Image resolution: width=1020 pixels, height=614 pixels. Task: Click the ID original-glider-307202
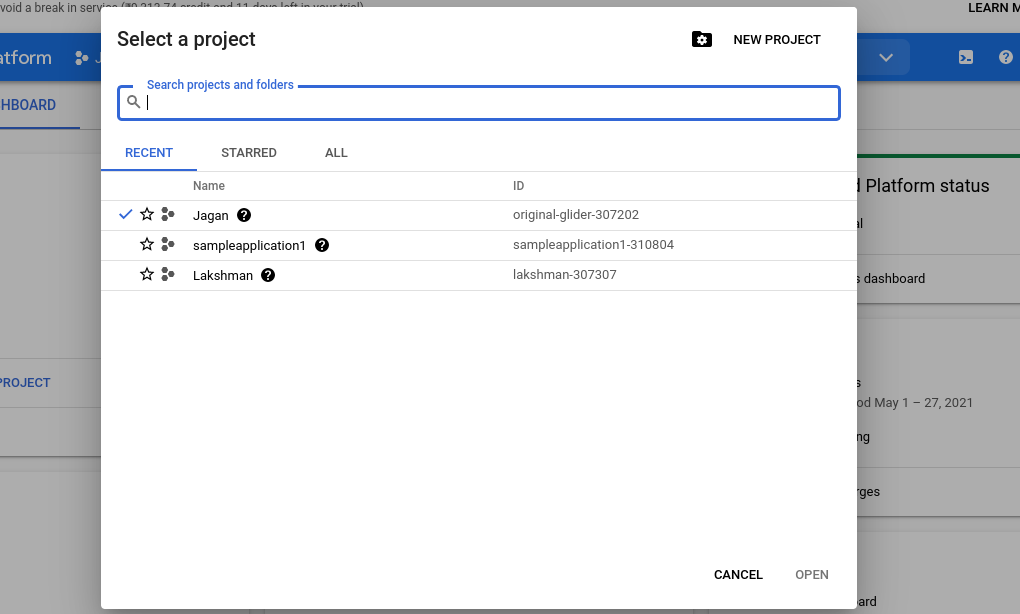point(576,215)
